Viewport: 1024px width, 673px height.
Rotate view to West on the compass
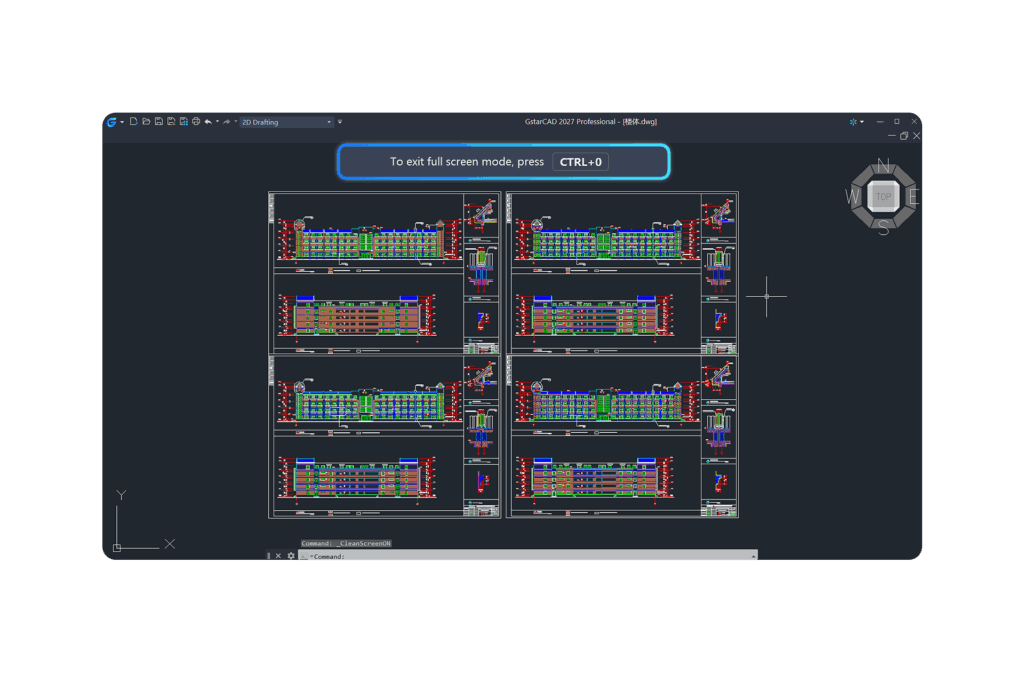click(x=853, y=196)
